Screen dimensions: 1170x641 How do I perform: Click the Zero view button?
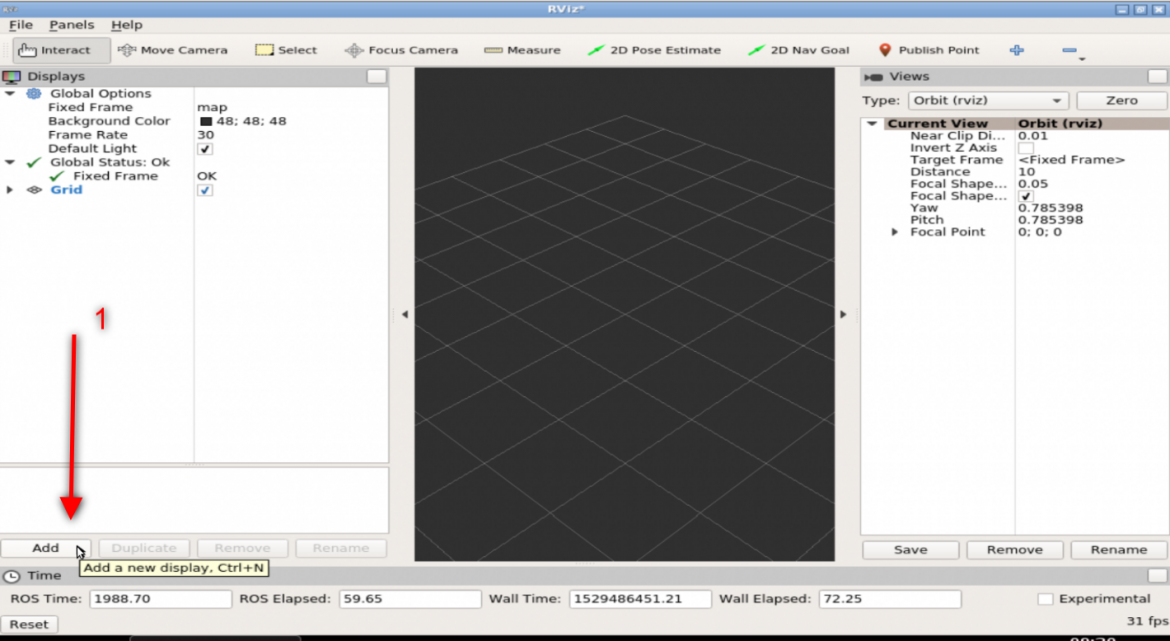pos(1121,100)
